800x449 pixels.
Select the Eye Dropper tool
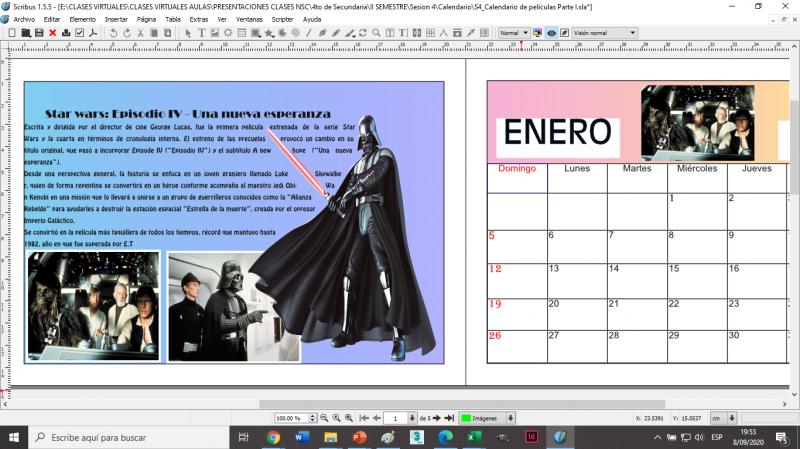point(470,33)
